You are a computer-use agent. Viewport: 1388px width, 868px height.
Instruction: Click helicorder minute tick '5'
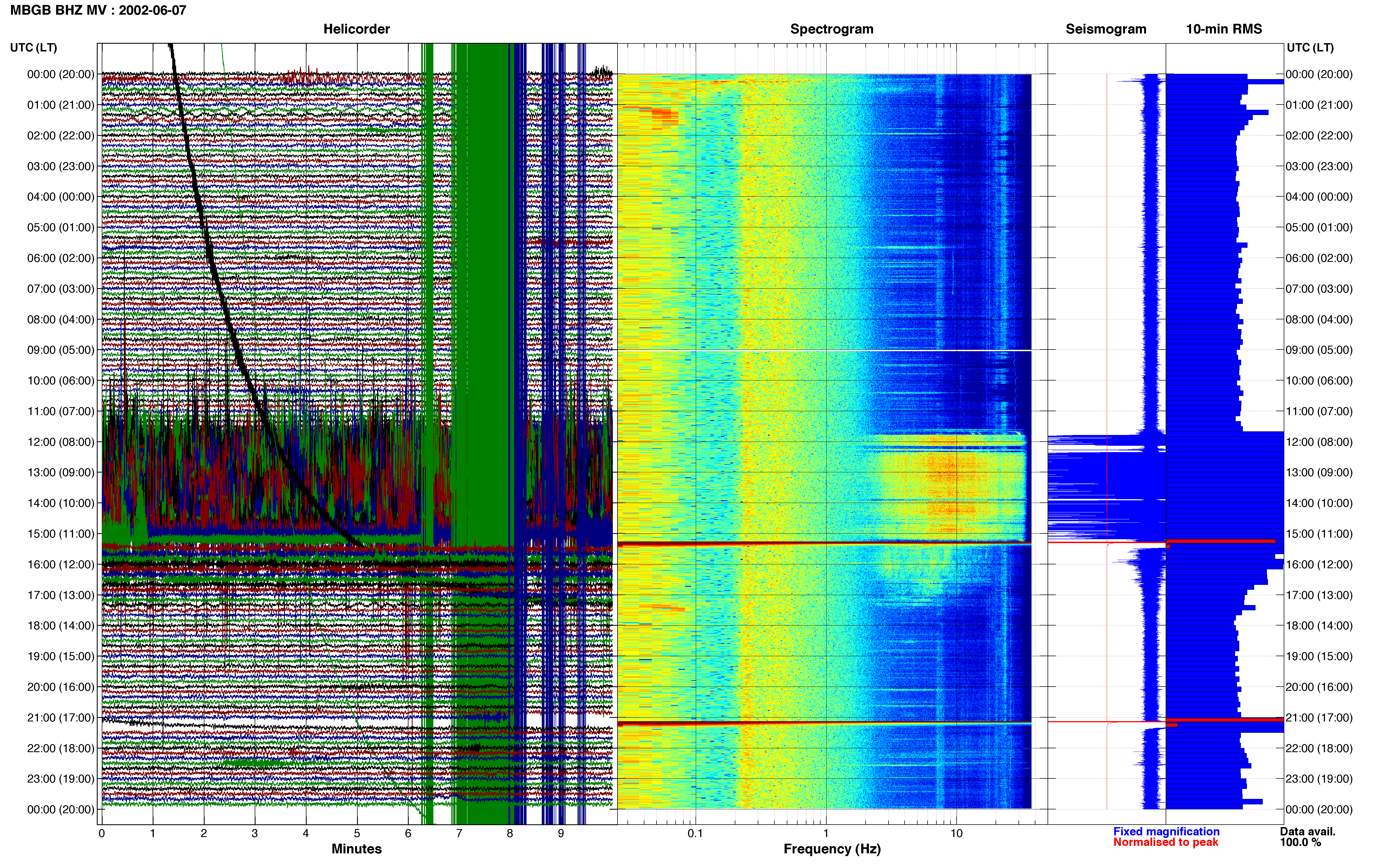(357, 833)
